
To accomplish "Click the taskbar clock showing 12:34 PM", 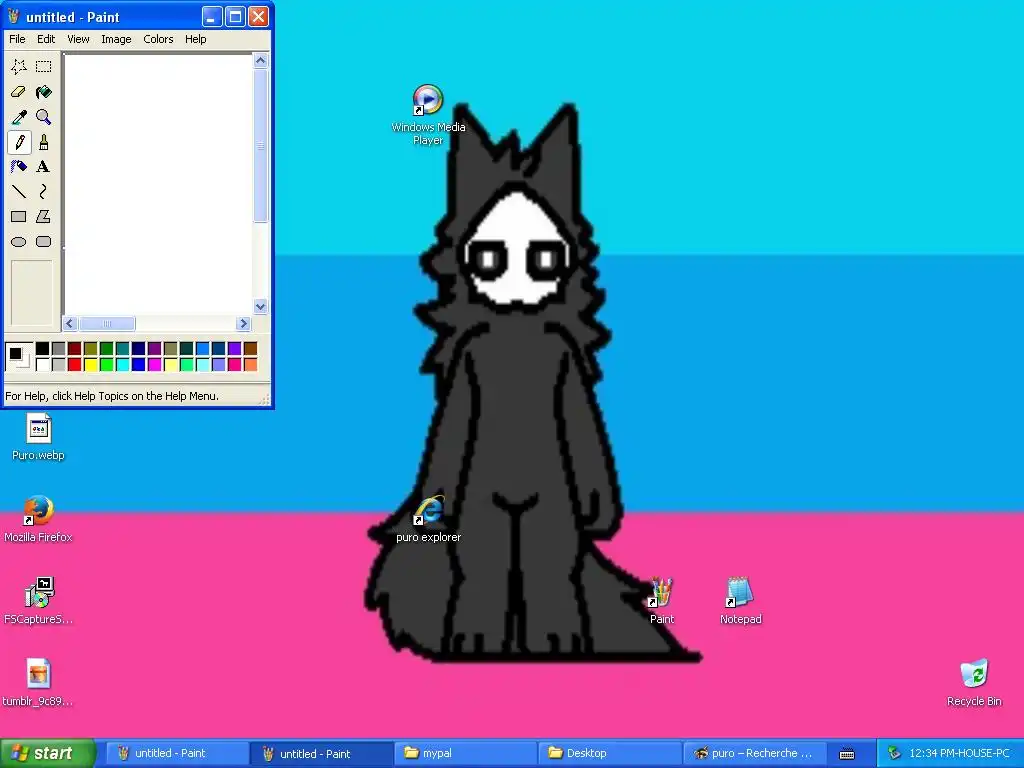I will coord(959,754).
